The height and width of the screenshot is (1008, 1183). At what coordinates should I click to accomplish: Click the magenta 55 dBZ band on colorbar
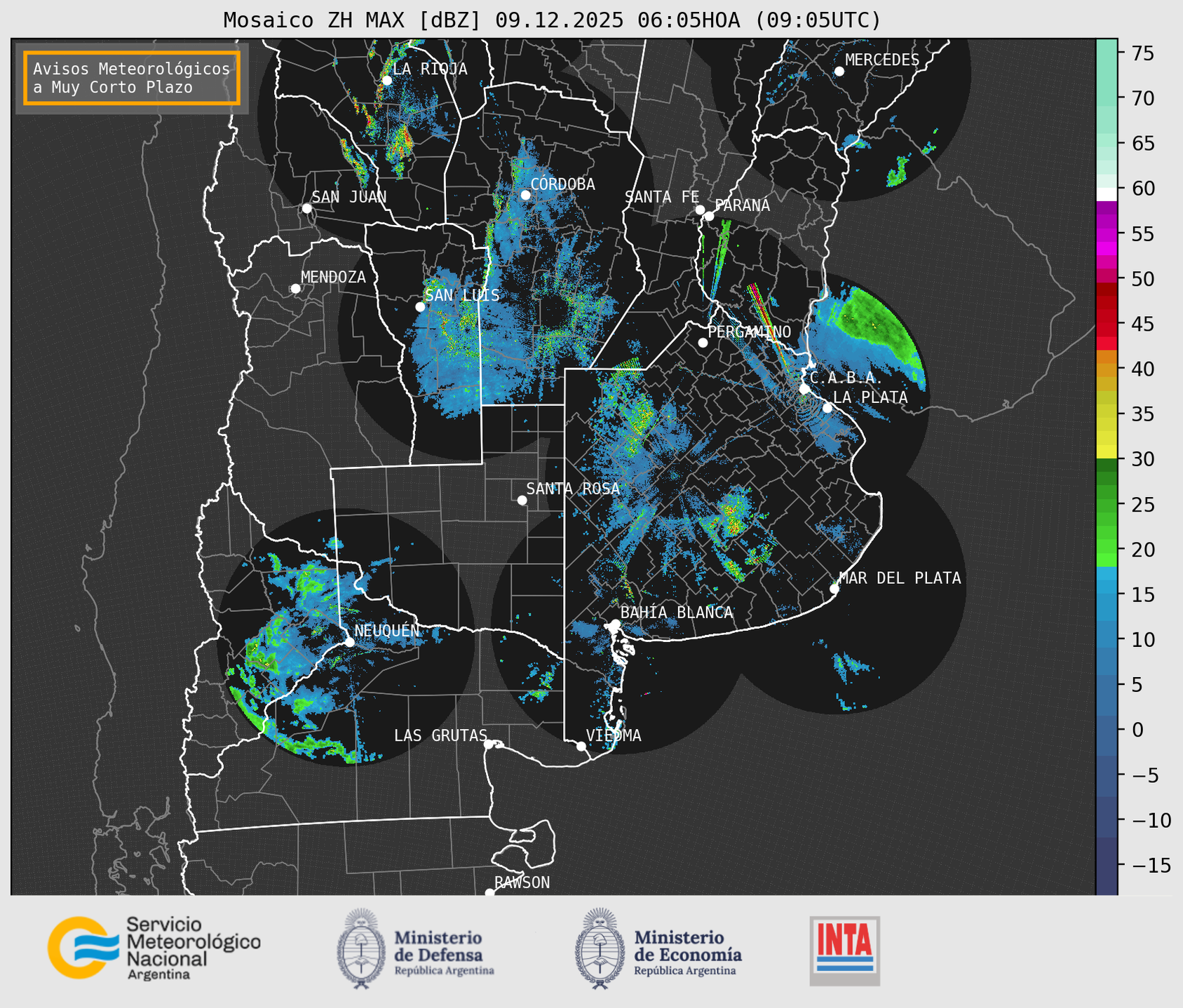[1107, 235]
